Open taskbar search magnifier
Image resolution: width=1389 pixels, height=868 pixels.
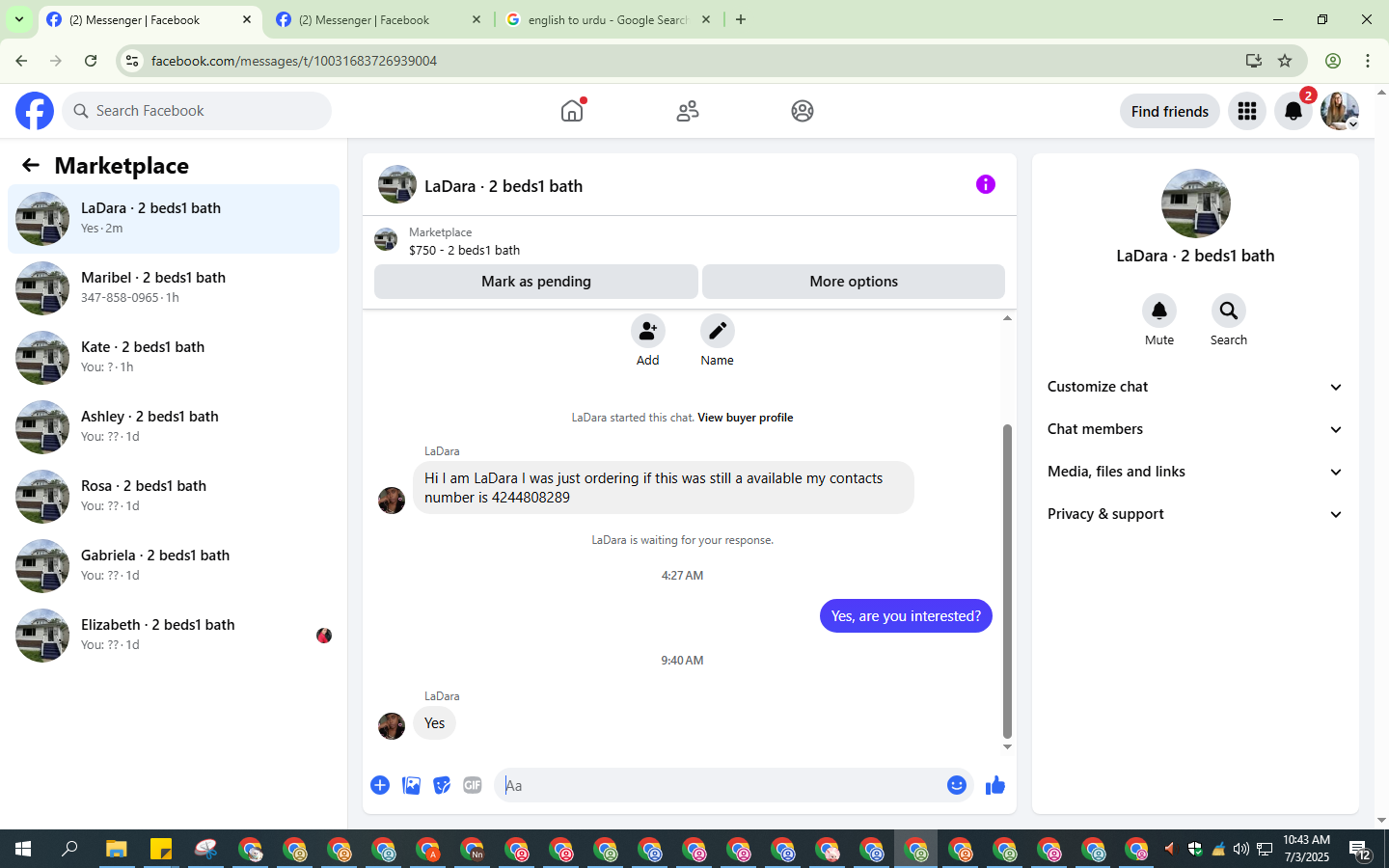point(69,849)
